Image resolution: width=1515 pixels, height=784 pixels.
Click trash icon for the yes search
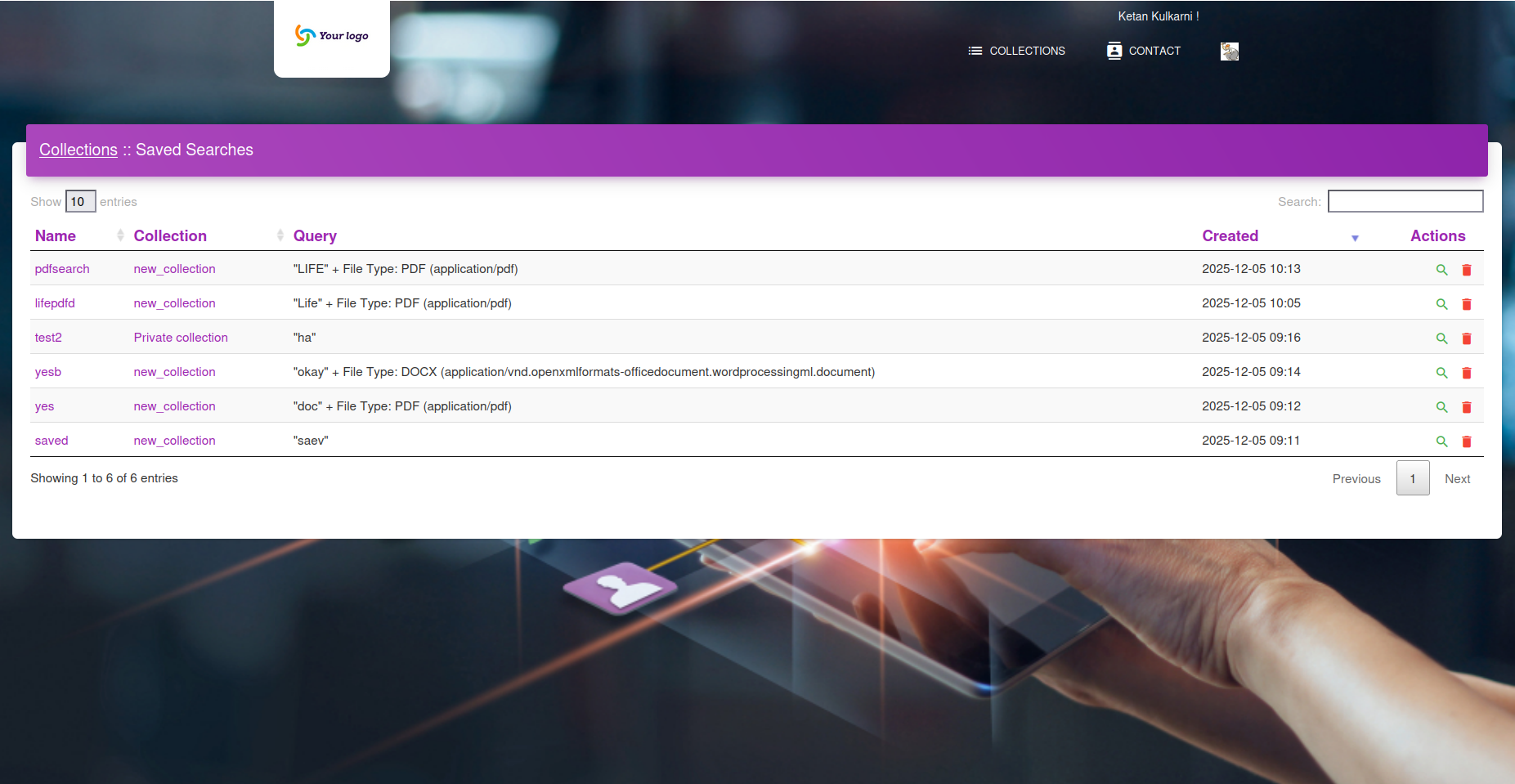[x=1466, y=407]
